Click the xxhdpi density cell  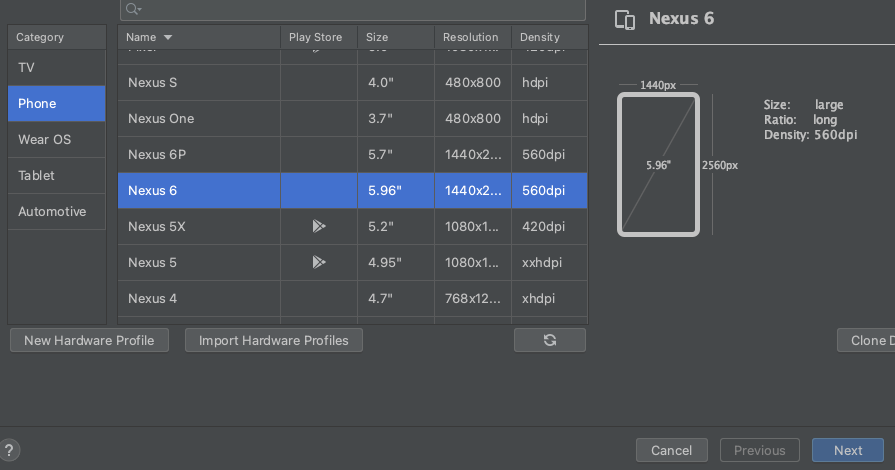click(549, 262)
